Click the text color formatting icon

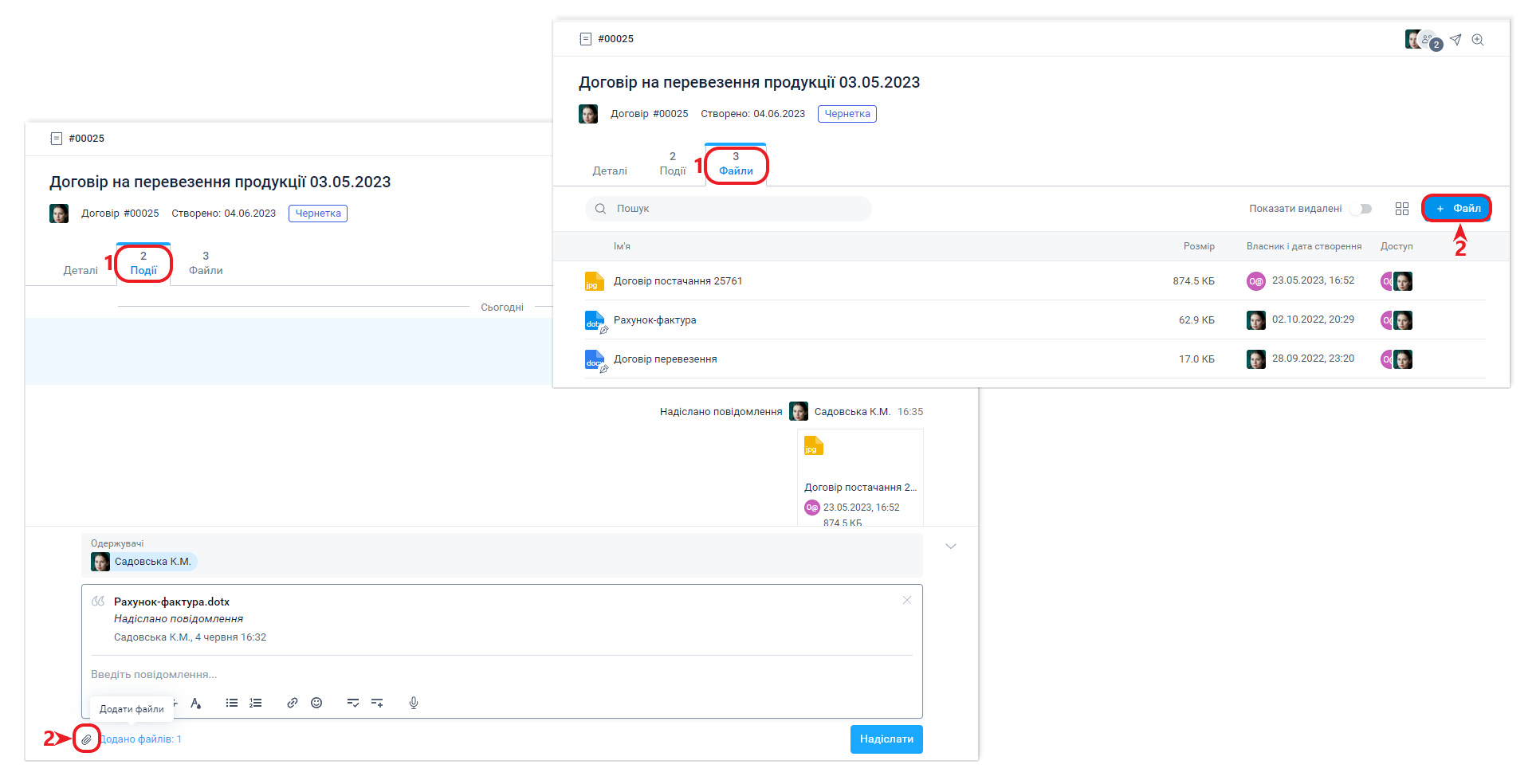[x=196, y=703]
